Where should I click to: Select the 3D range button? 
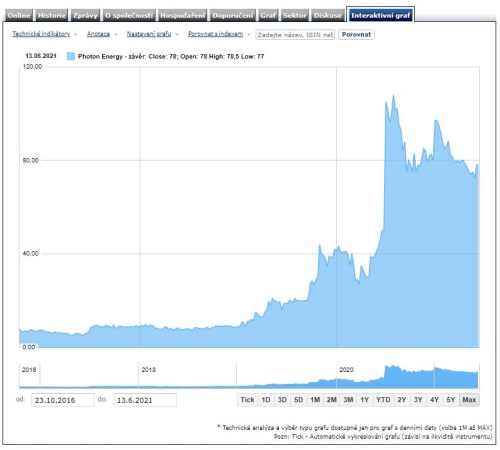(282, 400)
